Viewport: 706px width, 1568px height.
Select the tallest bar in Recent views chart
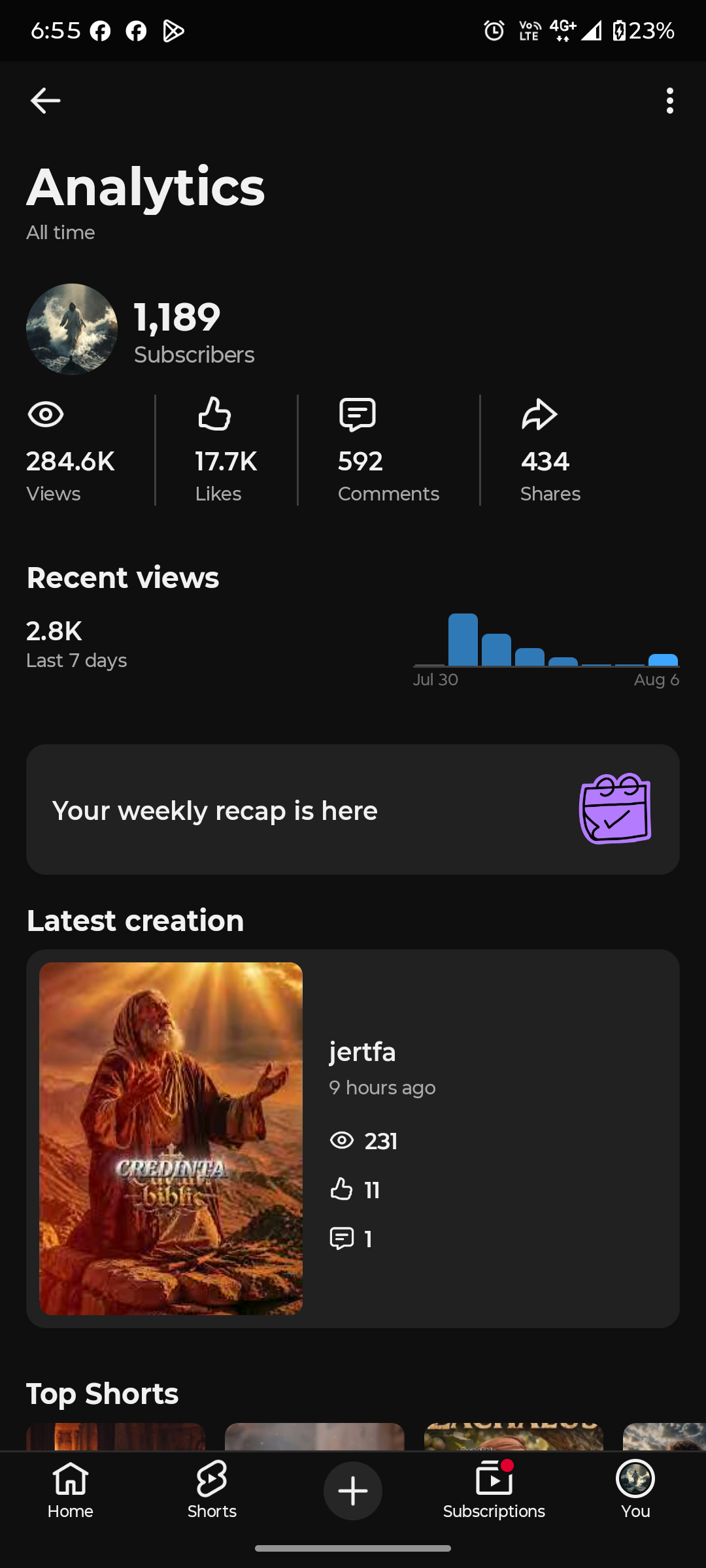[x=463, y=640]
